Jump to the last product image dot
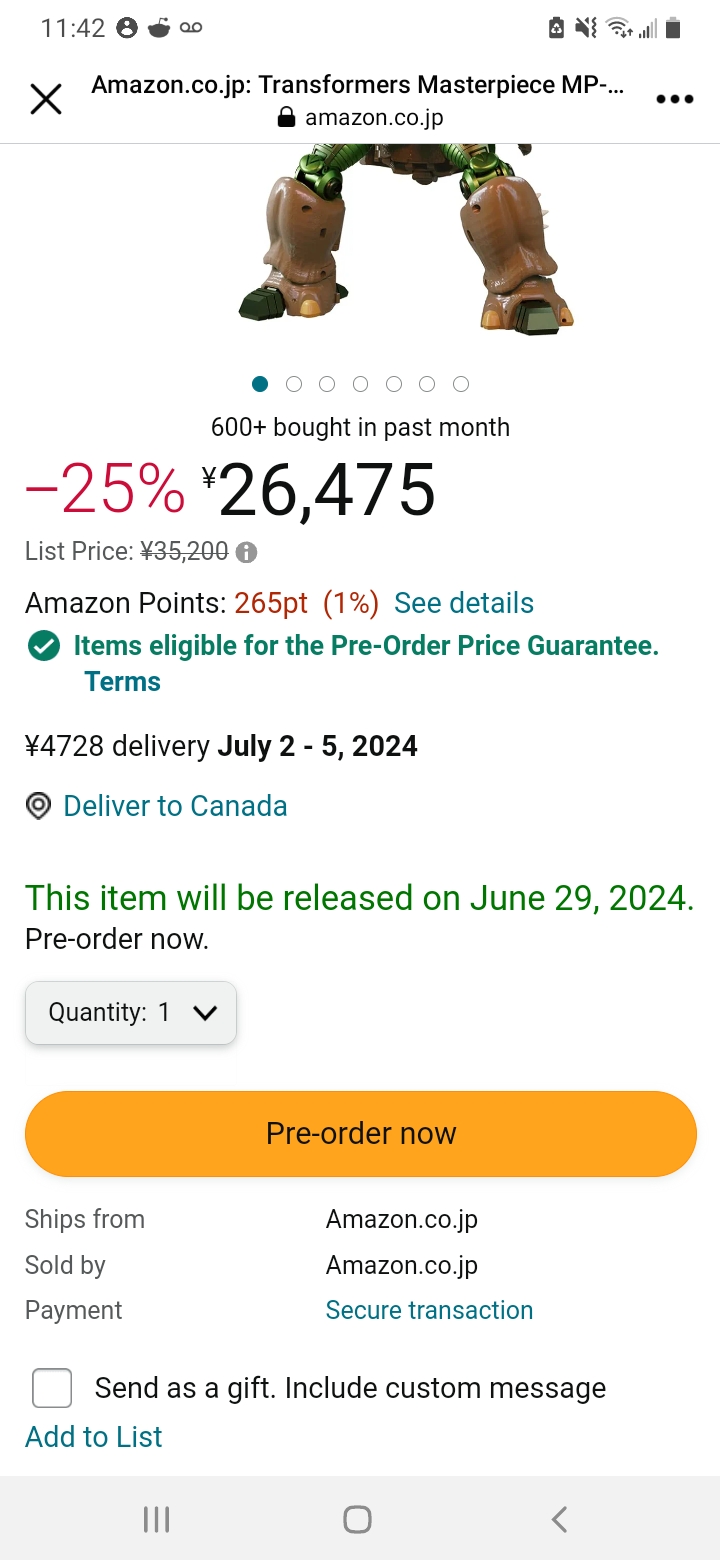This screenshot has height=1560, width=720. [461, 384]
